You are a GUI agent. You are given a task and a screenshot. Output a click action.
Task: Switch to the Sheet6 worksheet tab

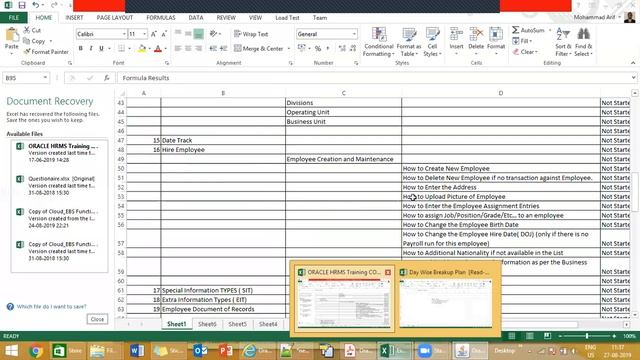click(x=207, y=324)
